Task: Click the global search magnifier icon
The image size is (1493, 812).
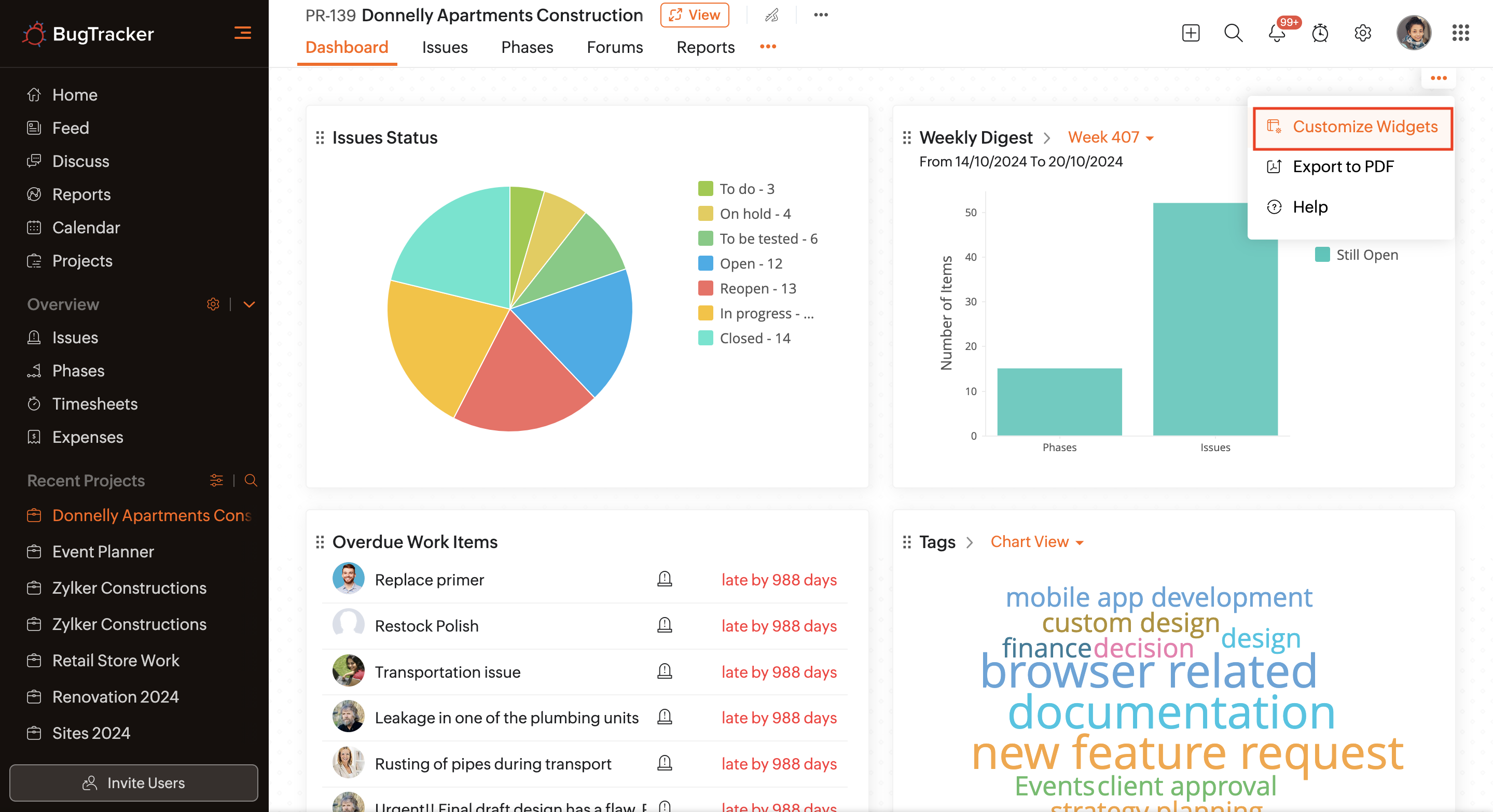Action: pyautogui.click(x=1233, y=34)
